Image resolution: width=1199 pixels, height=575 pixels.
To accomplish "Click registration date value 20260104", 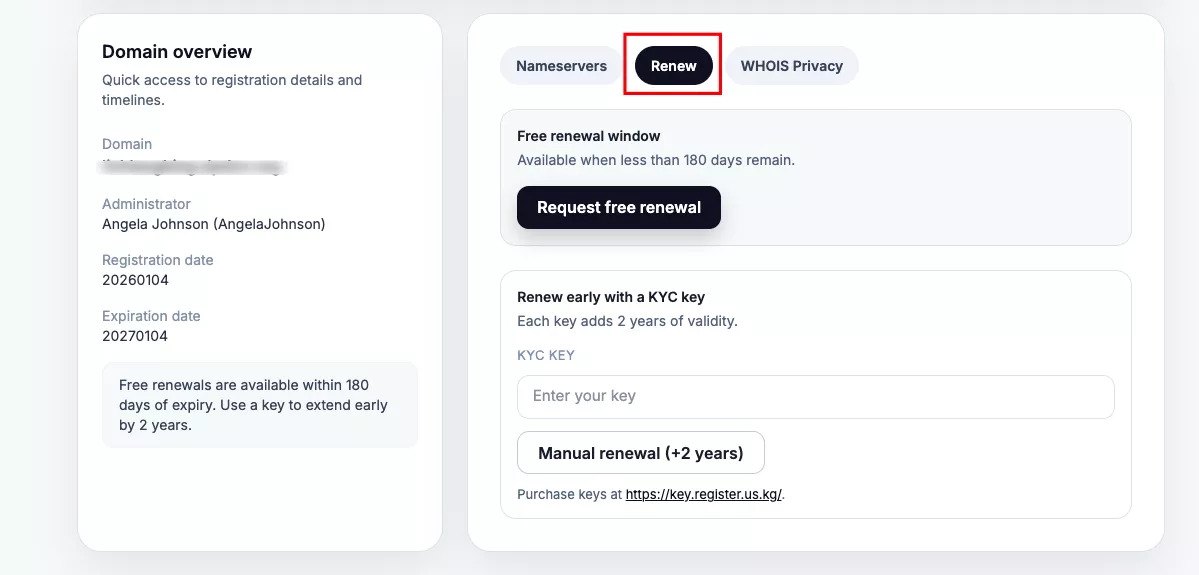I will tap(135, 280).
